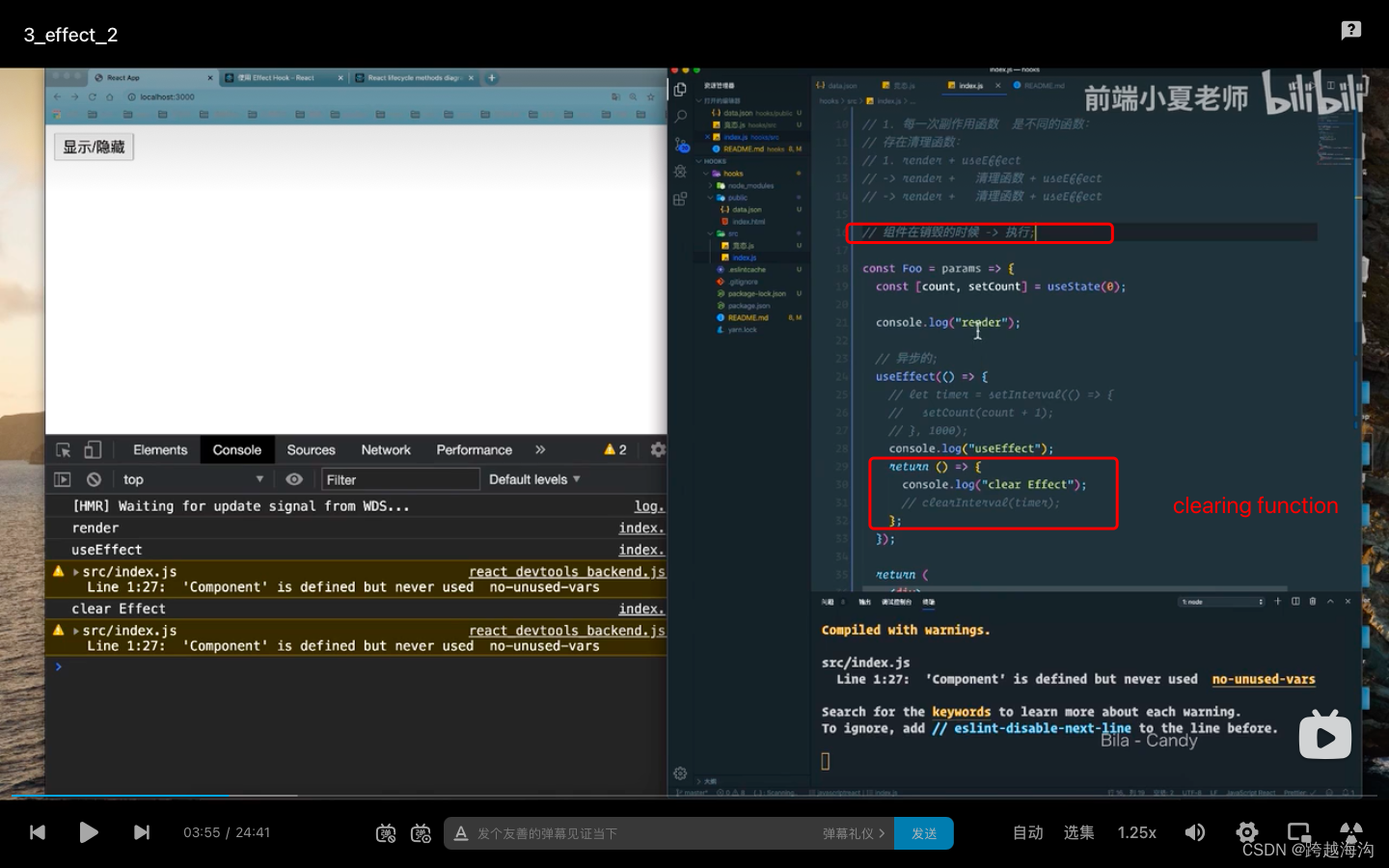
Task: Click the console Filter field
Action: (400, 479)
